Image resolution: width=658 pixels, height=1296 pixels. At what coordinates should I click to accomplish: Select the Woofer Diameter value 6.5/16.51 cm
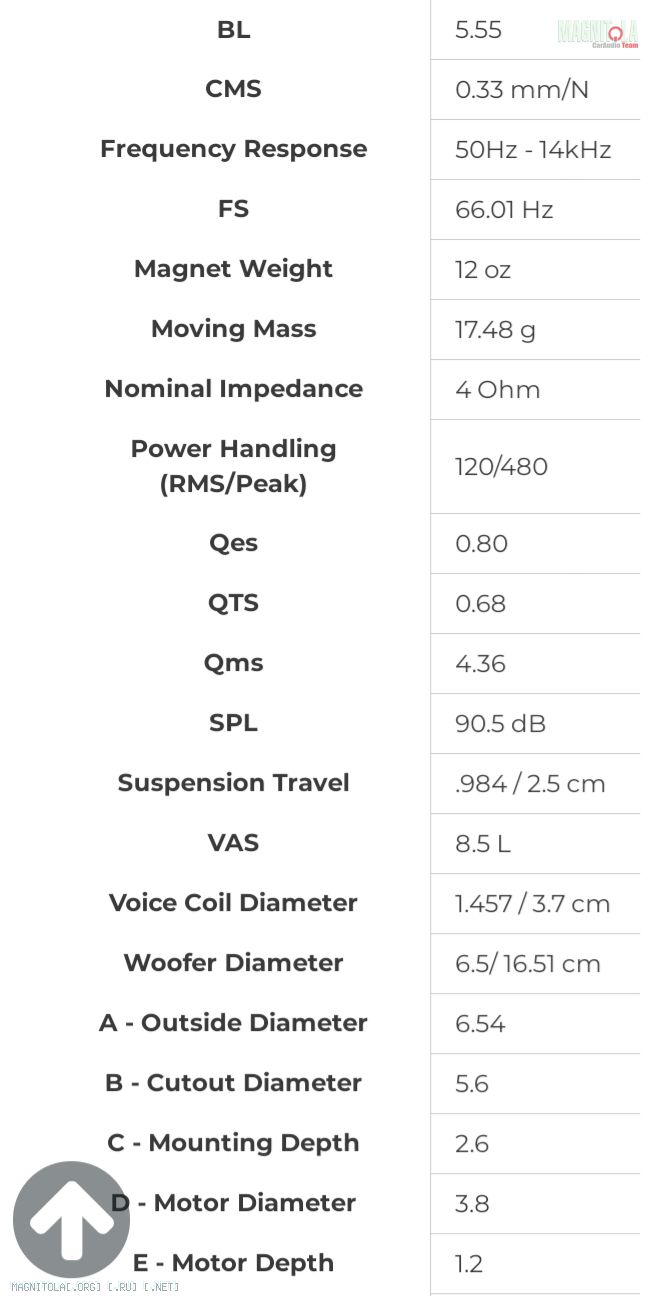(528, 964)
